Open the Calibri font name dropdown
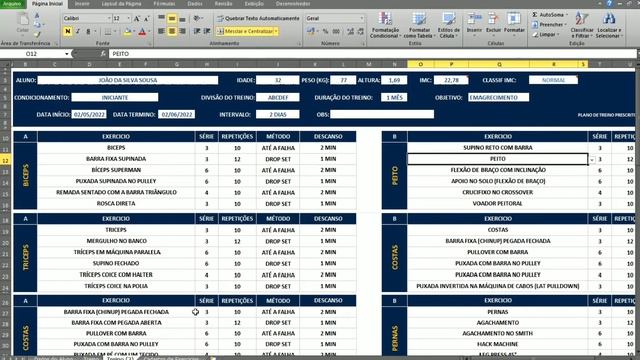This screenshot has width=640, height=360. [109, 18]
